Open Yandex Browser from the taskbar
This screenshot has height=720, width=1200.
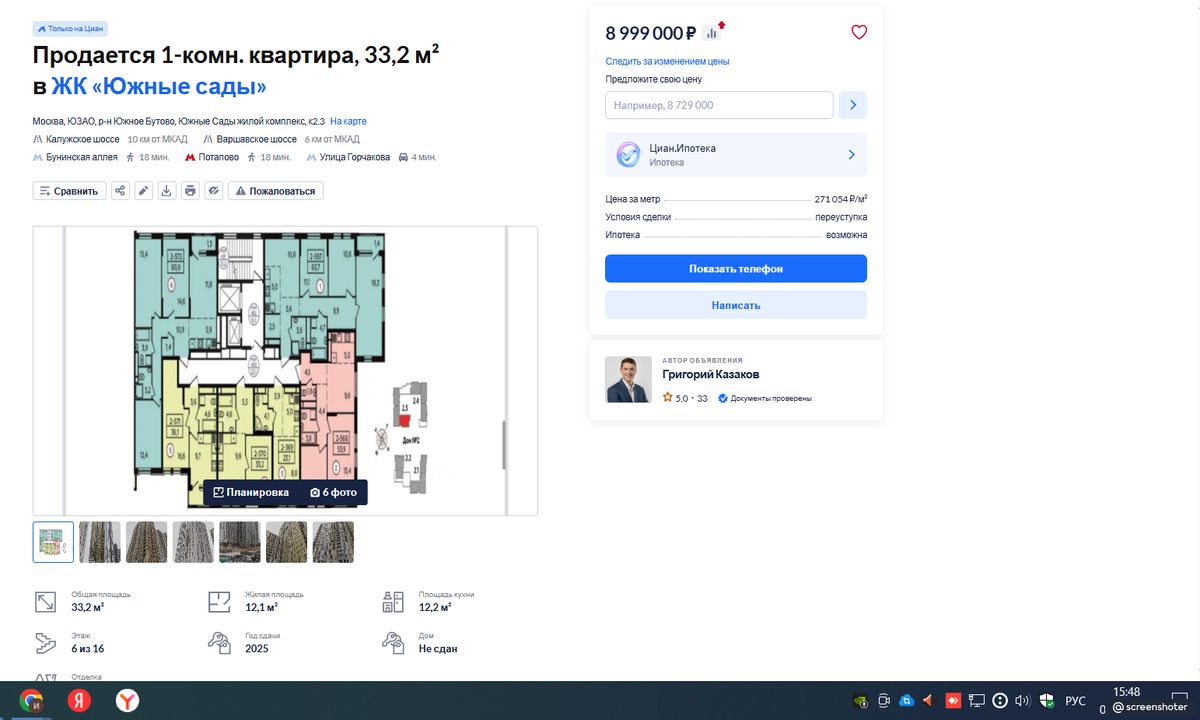[x=127, y=701]
